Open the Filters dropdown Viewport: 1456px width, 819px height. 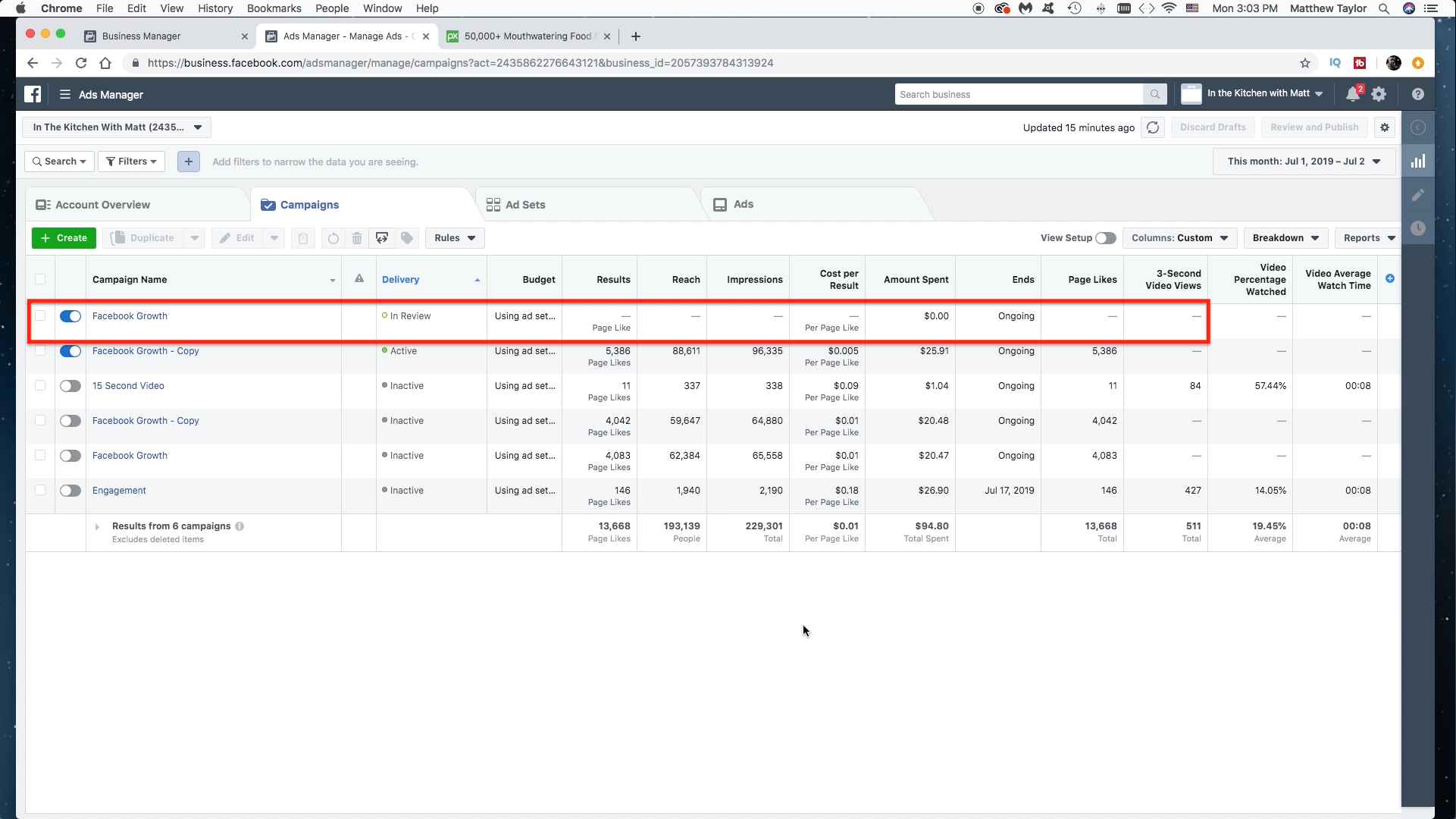coord(131,162)
